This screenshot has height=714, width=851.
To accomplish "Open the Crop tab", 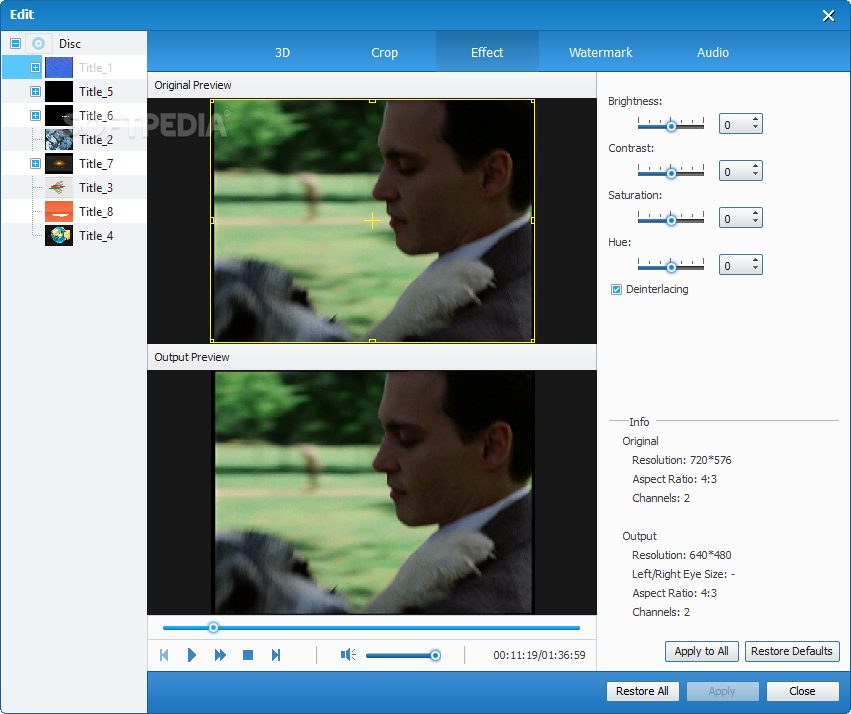I will (384, 53).
